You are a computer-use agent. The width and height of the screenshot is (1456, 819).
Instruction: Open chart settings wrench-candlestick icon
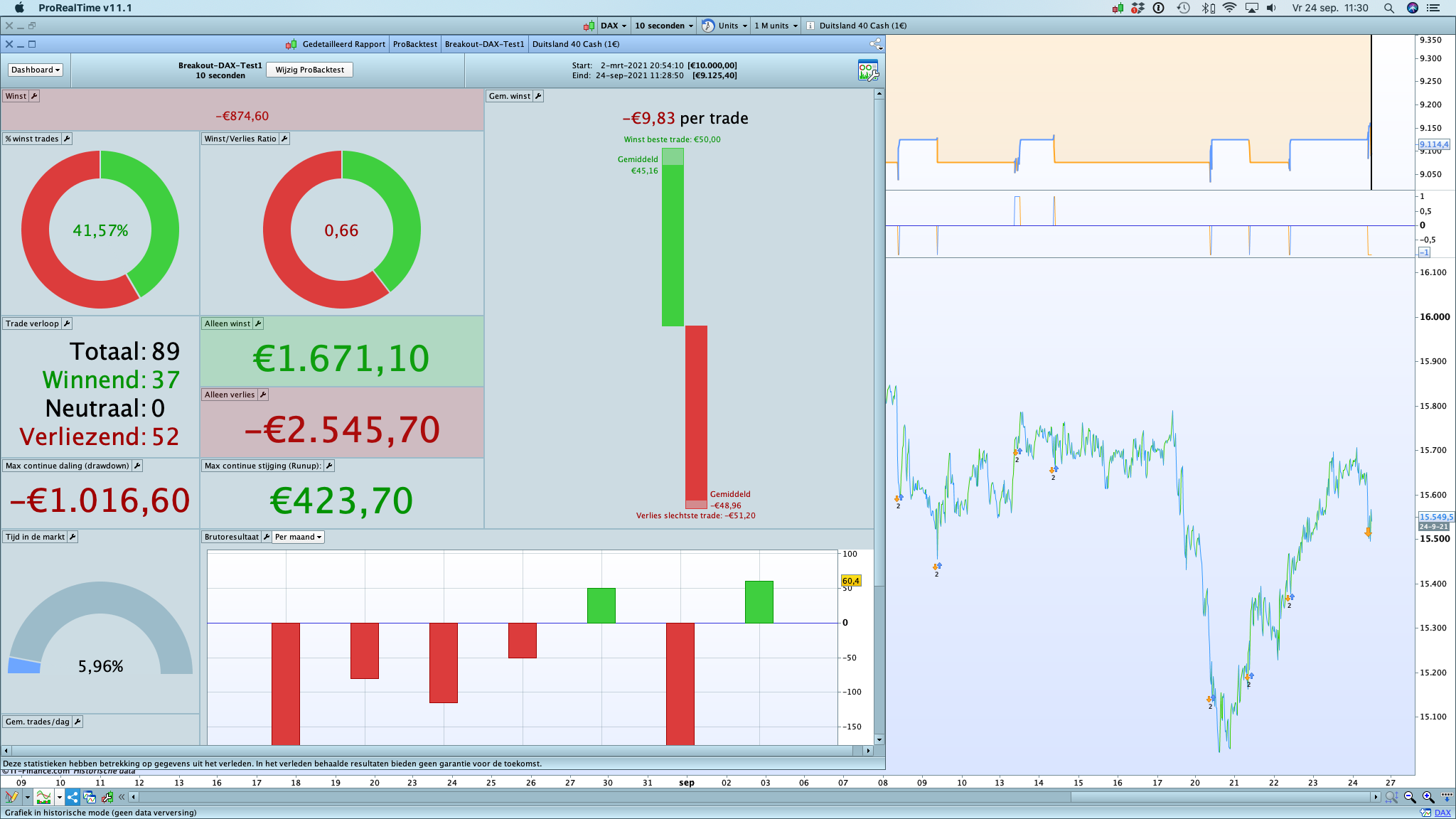click(x=107, y=798)
